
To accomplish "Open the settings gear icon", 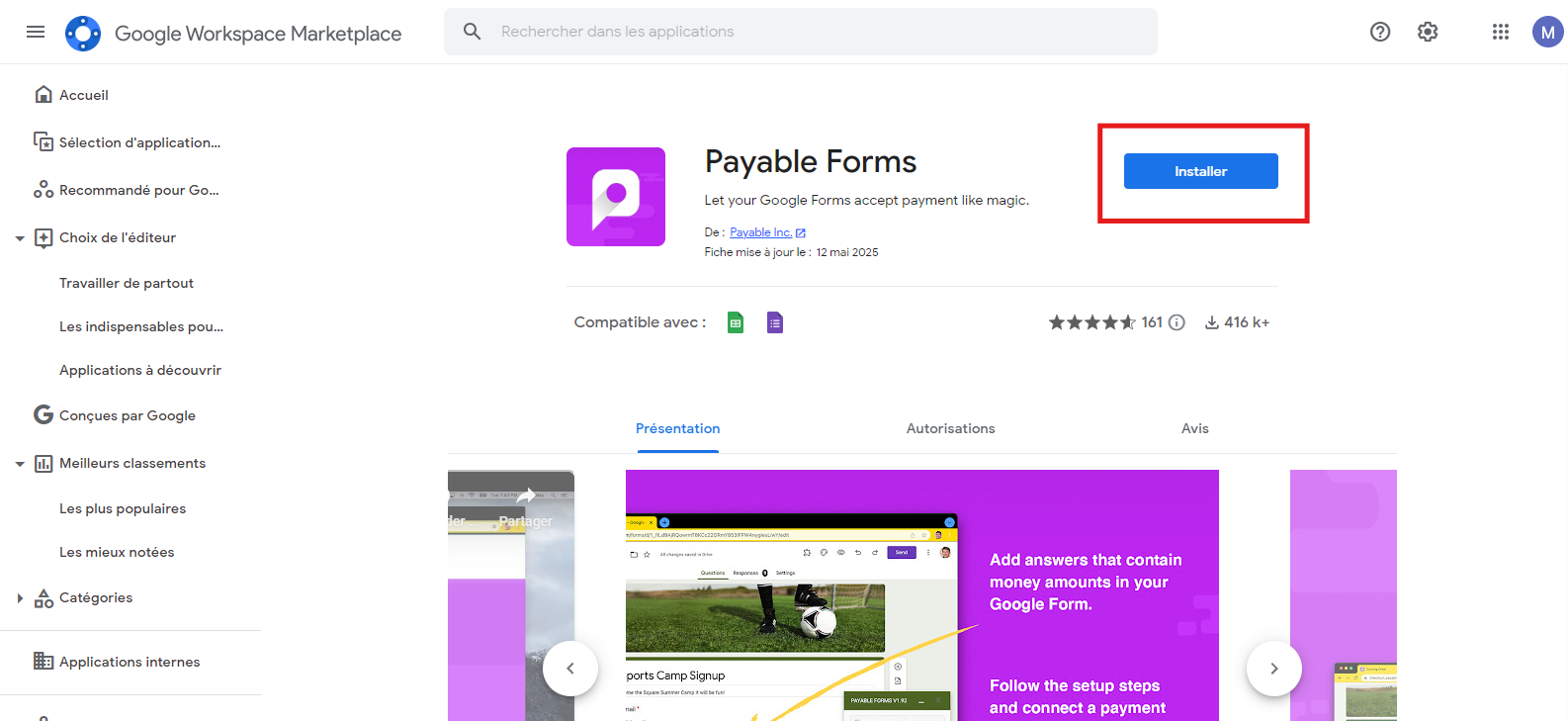I will tap(1428, 32).
